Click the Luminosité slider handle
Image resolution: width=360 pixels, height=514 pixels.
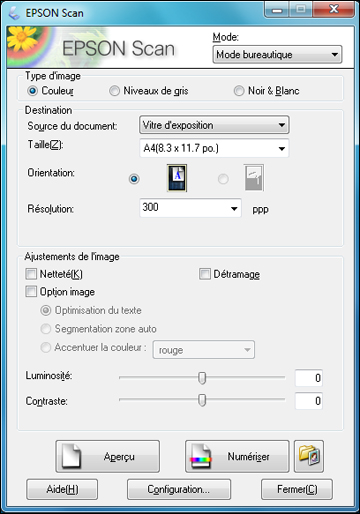tap(202, 378)
